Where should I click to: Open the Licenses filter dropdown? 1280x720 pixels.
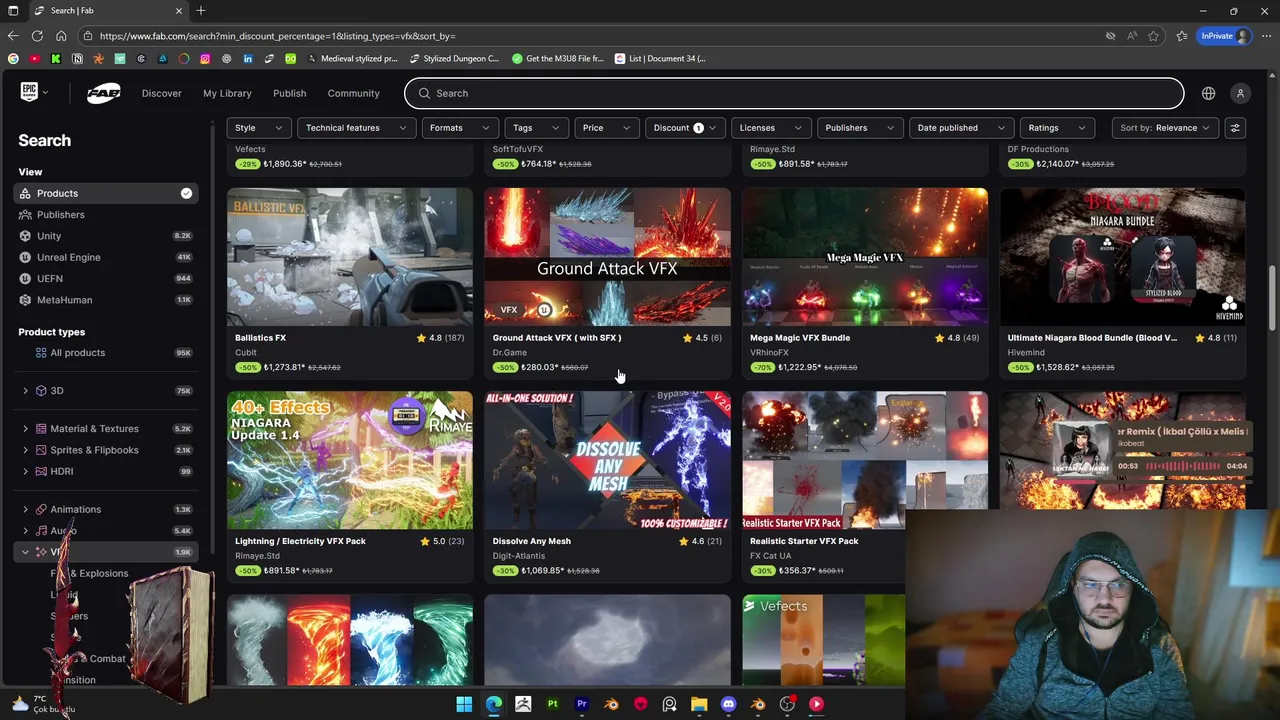tap(771, 128)
